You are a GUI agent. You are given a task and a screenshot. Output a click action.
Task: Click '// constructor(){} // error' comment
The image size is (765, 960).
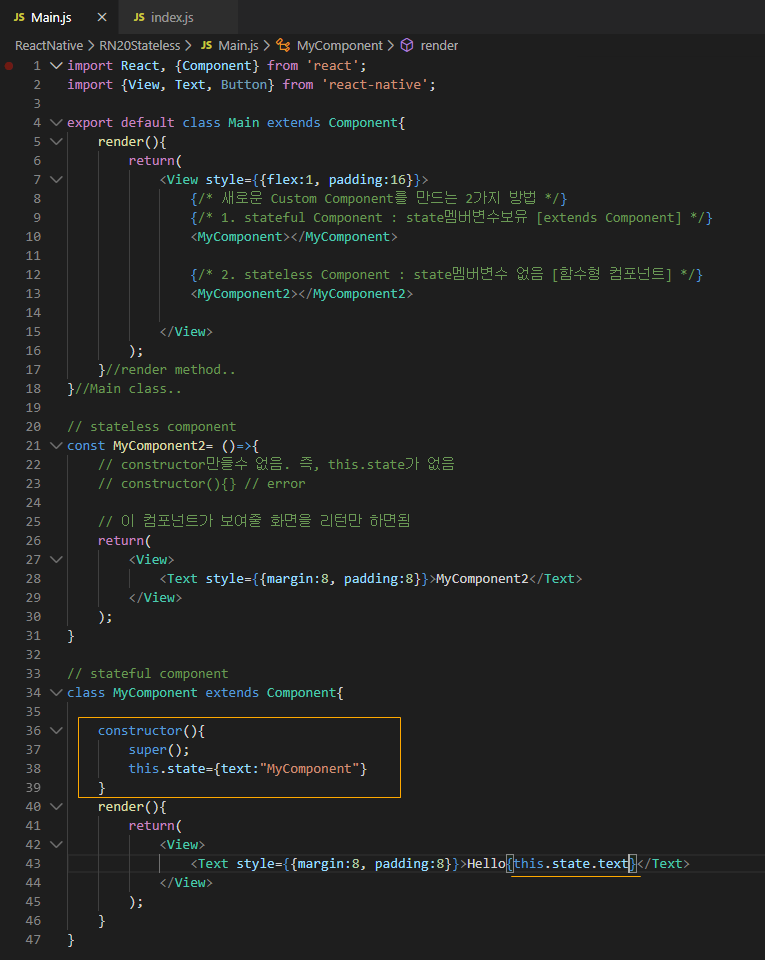(x=201, y=484)
